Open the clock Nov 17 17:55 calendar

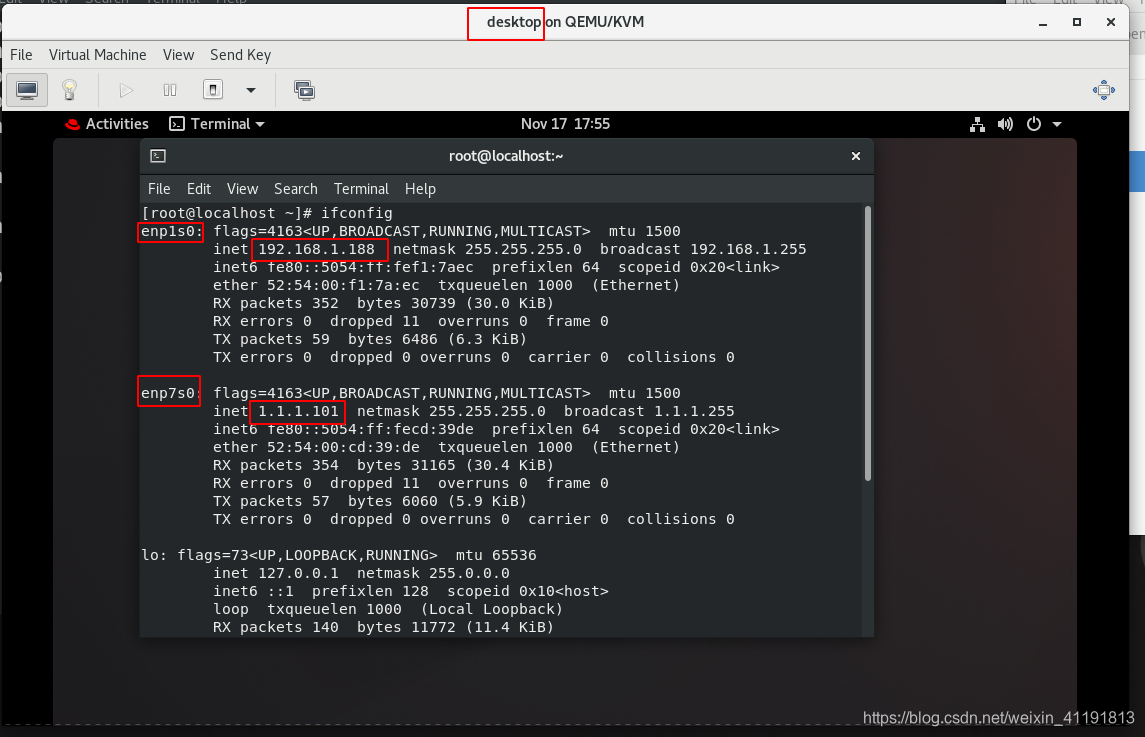coord(565,123)
